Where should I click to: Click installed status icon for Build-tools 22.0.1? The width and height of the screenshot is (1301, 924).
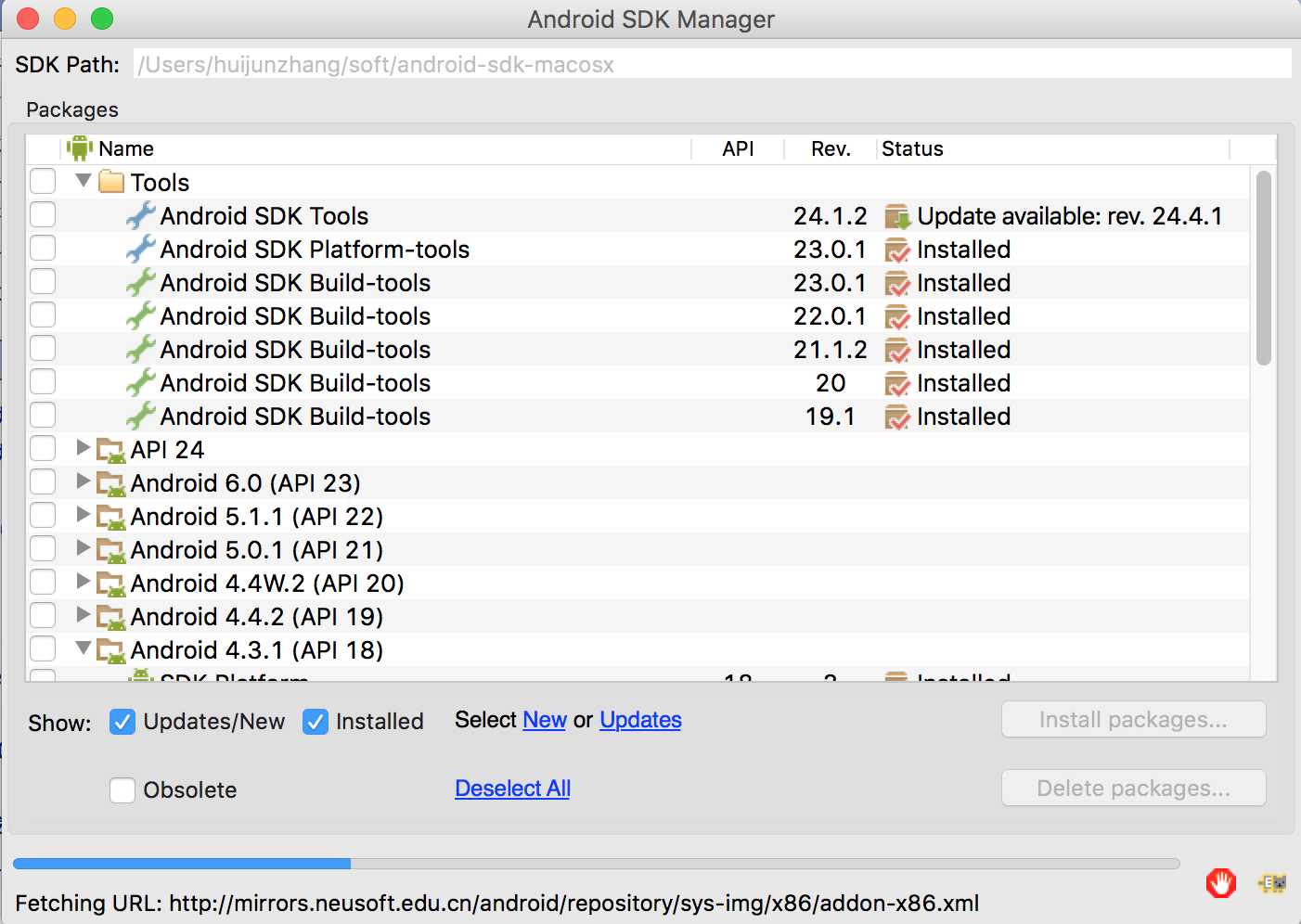tap(897, 317)
